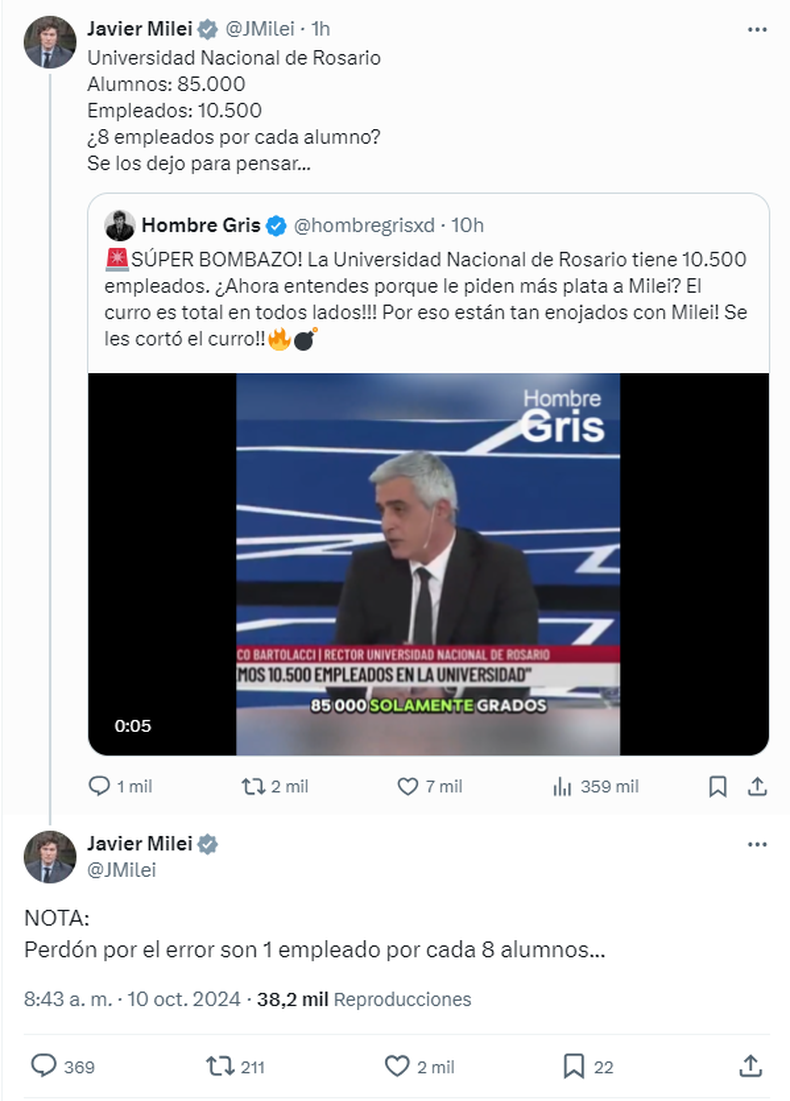Open Javier Milei's avatar on top tweet
790x1101 pixels.
(x=50, y=42)
